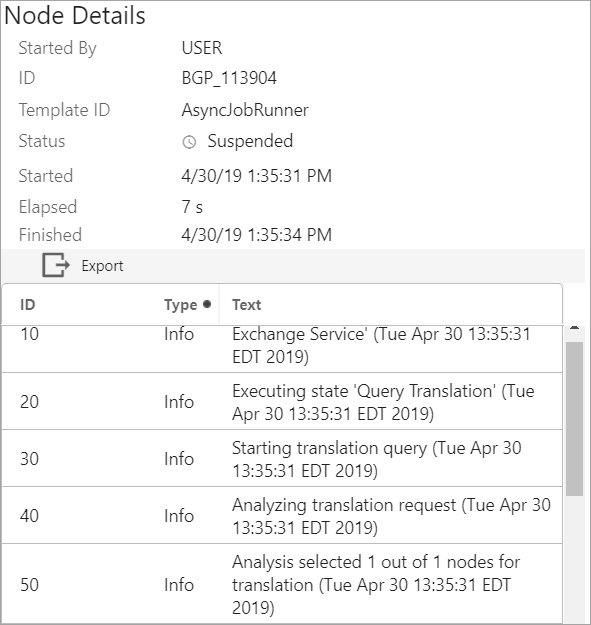Screen dimensions: 591x625
Task: Select log row with ID 20
Action: 282,401
